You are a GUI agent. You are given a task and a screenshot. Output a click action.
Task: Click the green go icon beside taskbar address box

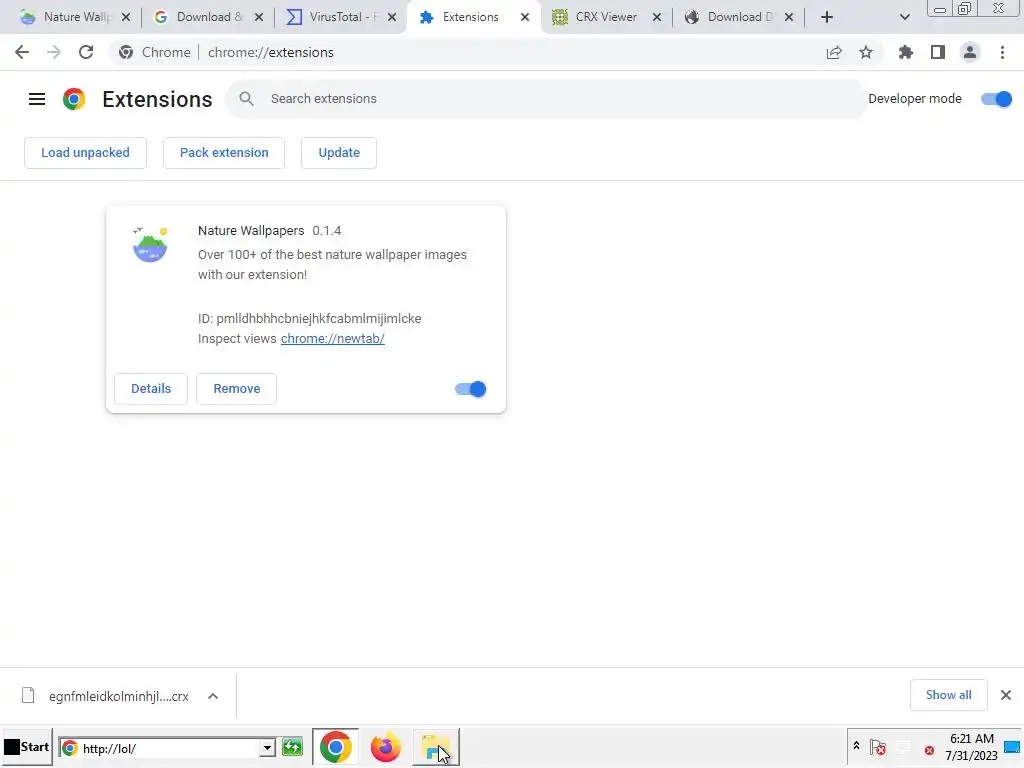coord(293,747)
